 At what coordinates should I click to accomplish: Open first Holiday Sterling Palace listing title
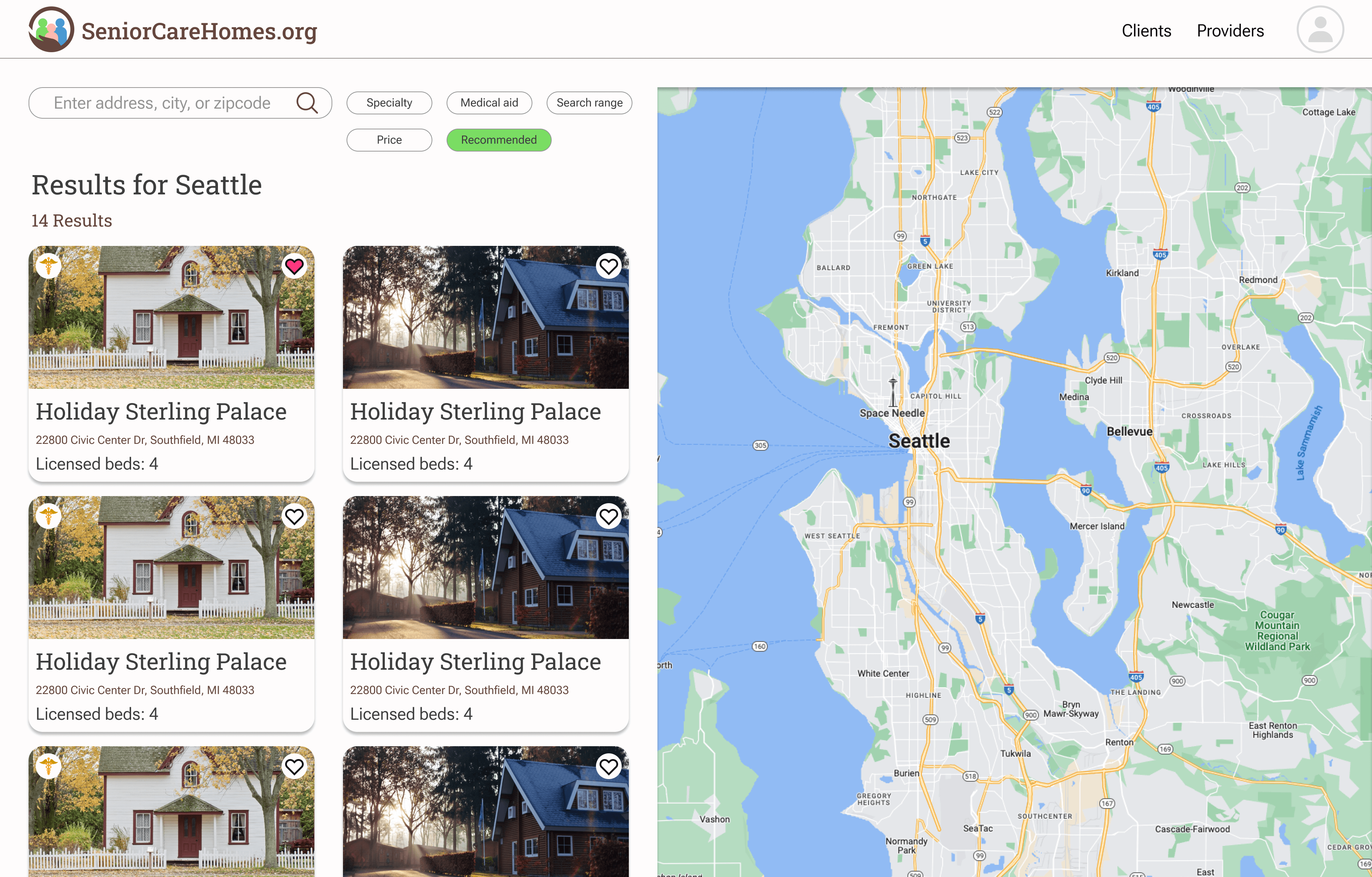pos(161,411)
